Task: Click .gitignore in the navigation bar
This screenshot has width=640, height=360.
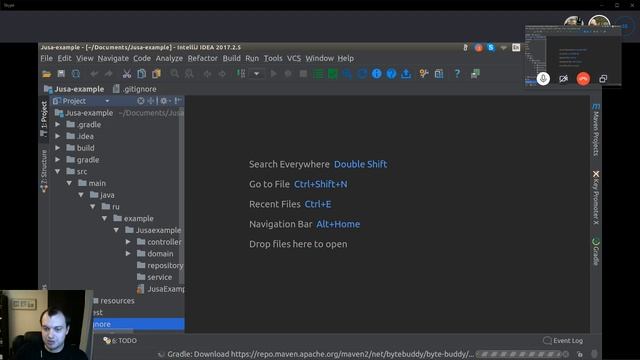Action: [x=135, y=89]
